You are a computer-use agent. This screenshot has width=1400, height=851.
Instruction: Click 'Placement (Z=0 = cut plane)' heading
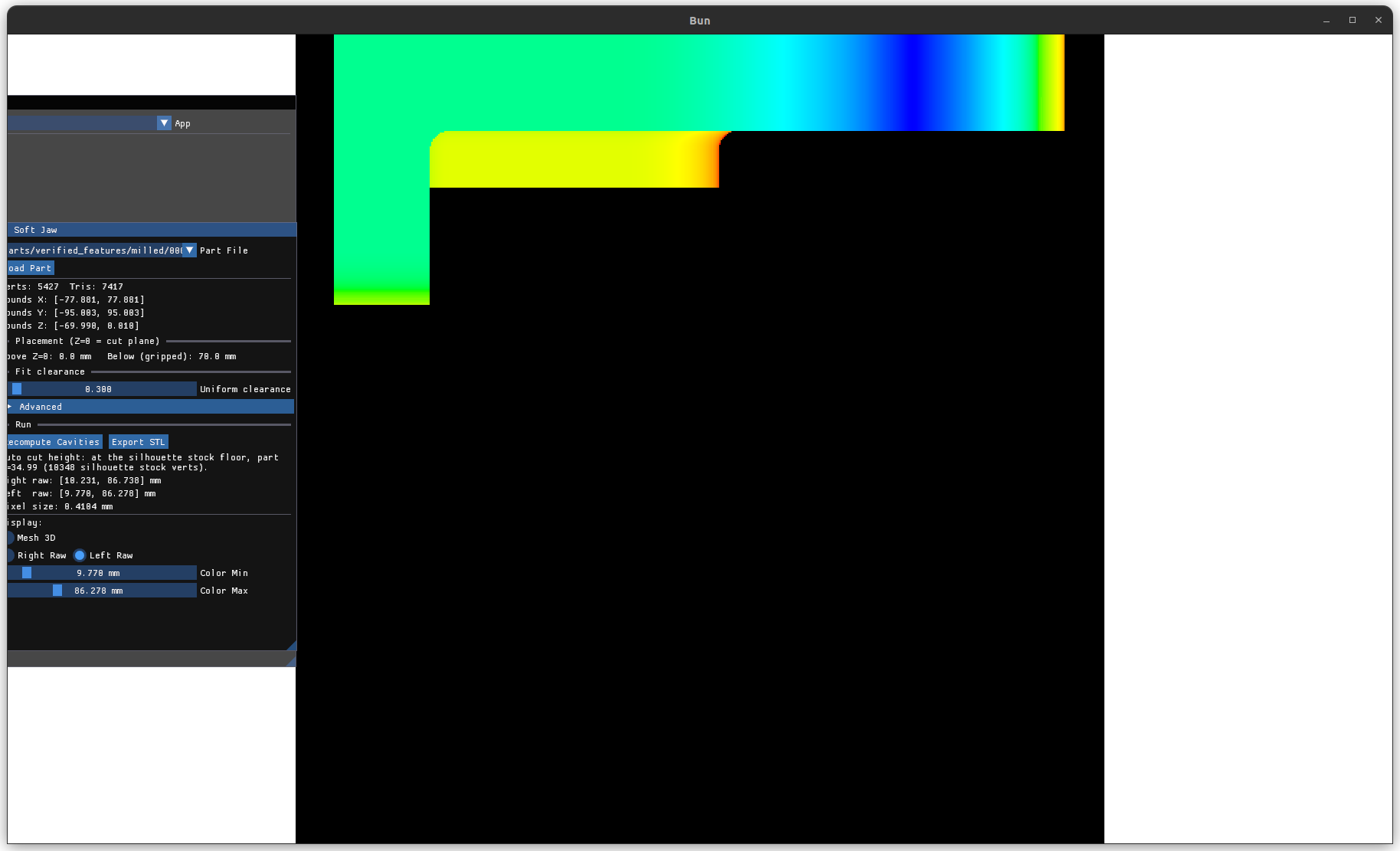[x=87, y=341]
